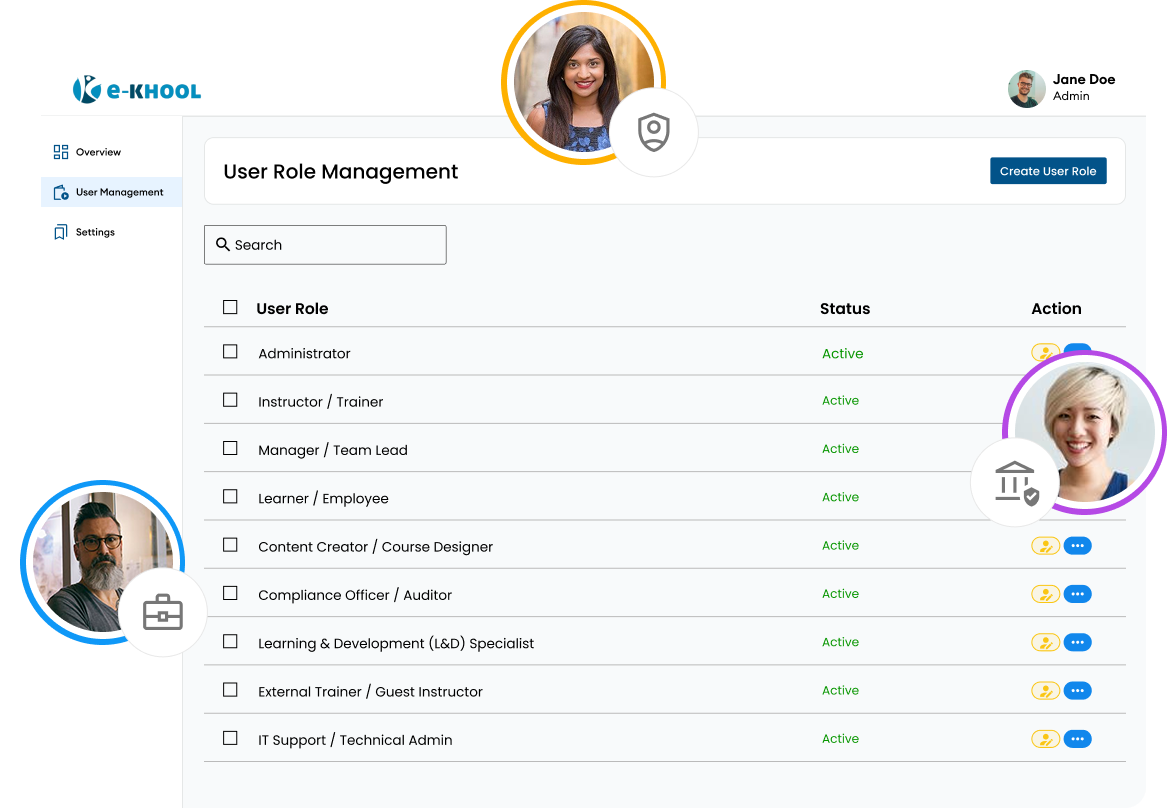
Task: Check the Administrator role checkbox
Action: pyautogui.click(x=230, y=352)
